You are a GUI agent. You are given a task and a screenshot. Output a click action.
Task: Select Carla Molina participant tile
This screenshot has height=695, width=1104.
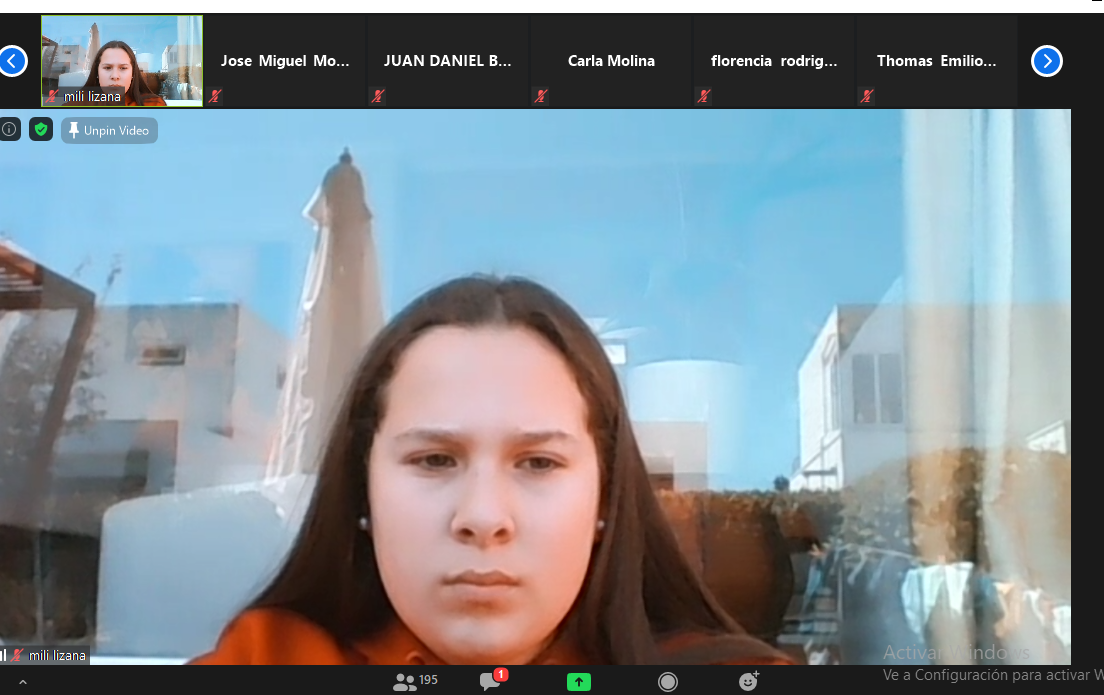point(611,61)
